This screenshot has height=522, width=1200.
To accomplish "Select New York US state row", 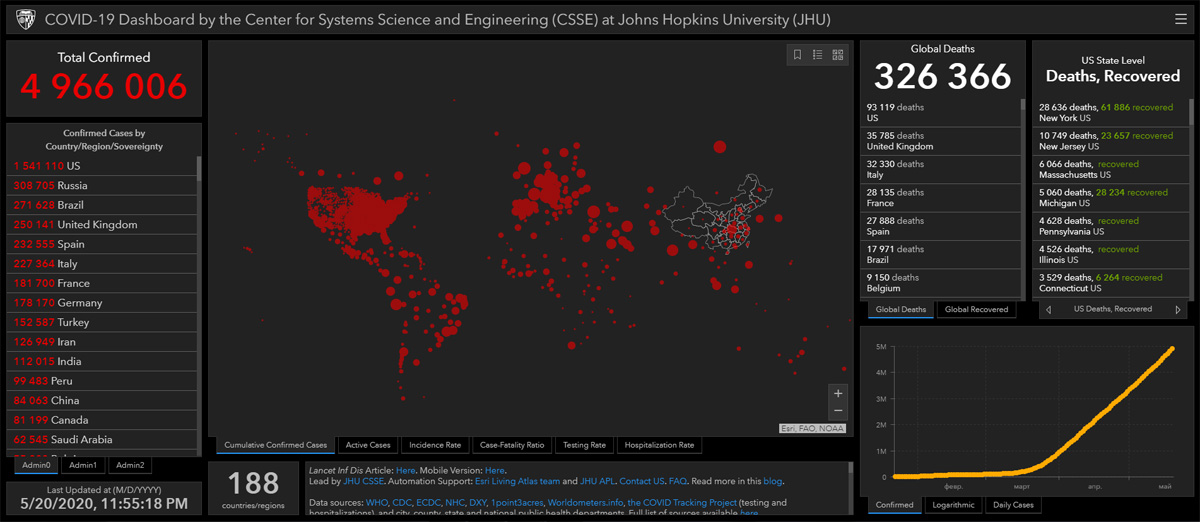I will click(x=1111, y=112).
